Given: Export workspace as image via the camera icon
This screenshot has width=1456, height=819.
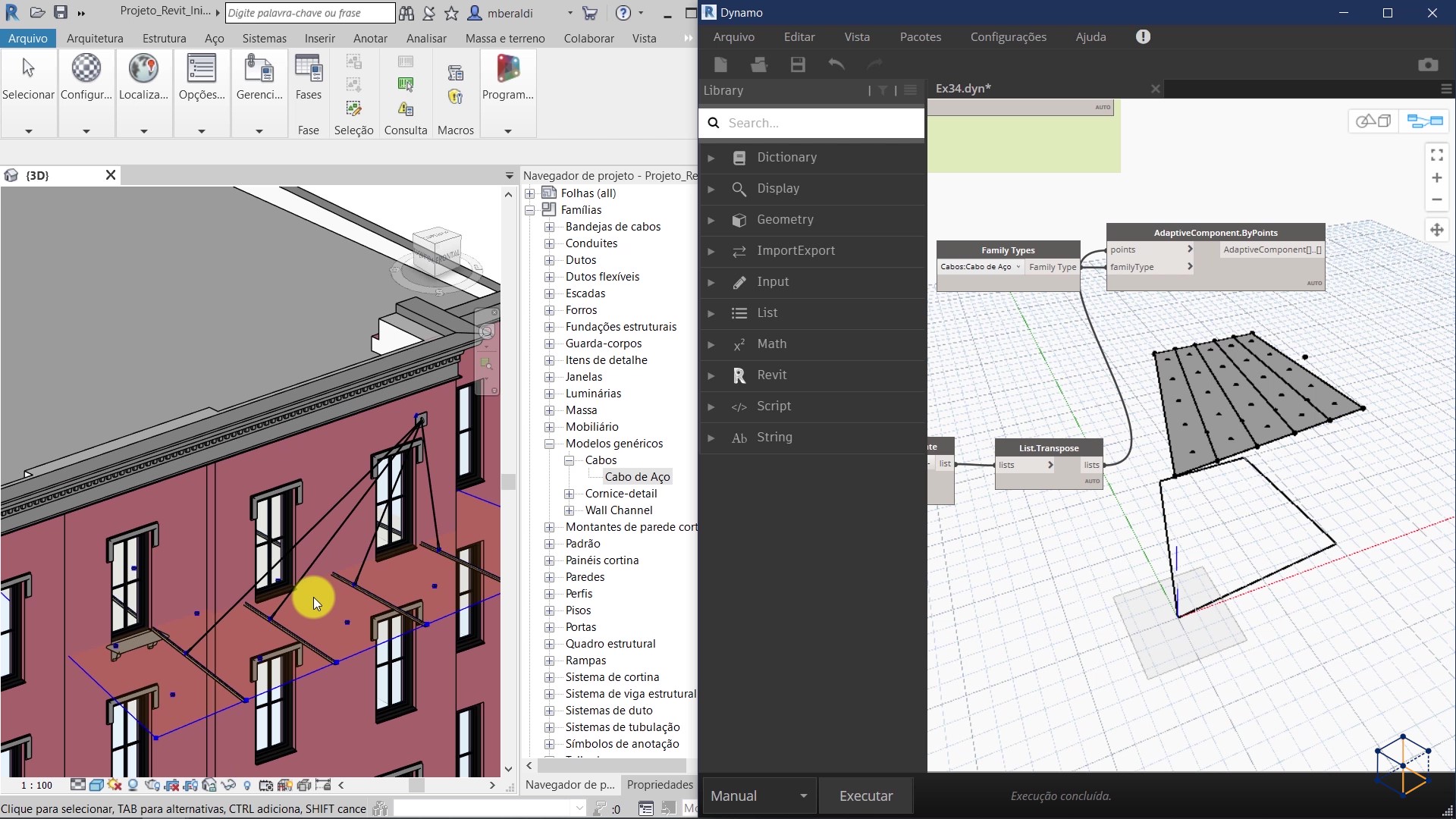Looking at the screenshot, I should [1429, 65].
